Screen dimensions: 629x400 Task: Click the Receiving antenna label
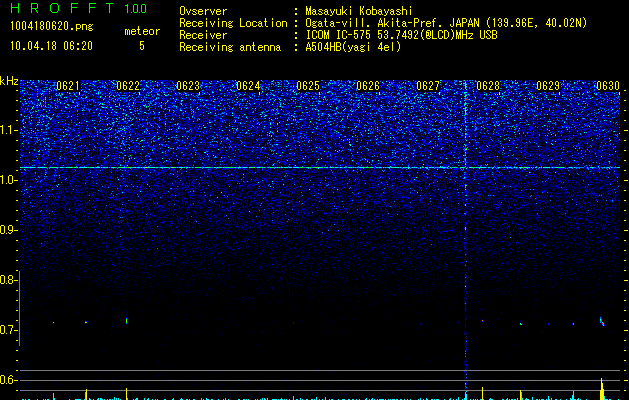(x=230, y=47)
